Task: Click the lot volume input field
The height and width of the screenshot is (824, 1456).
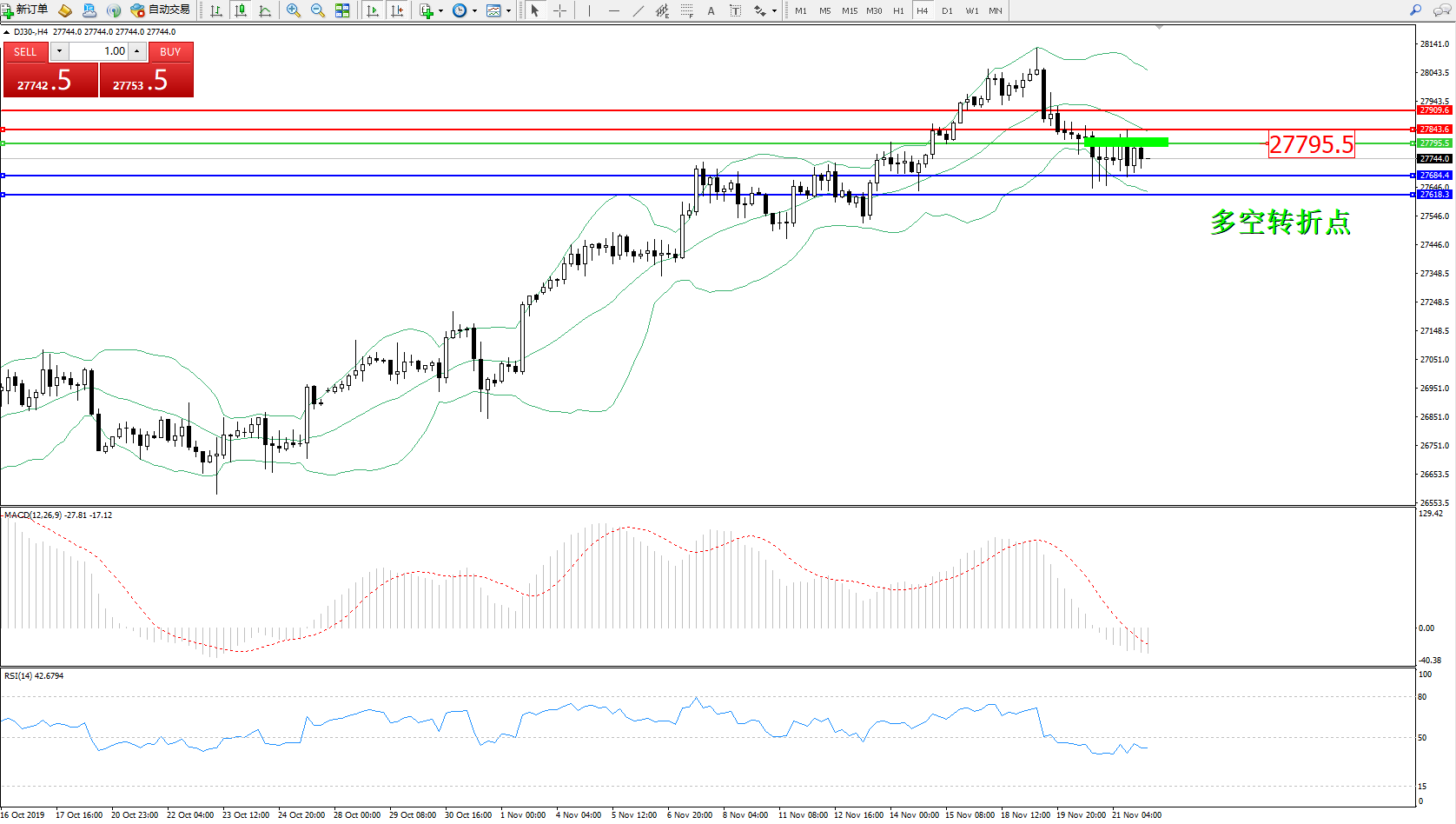Action: pos(98,51)
